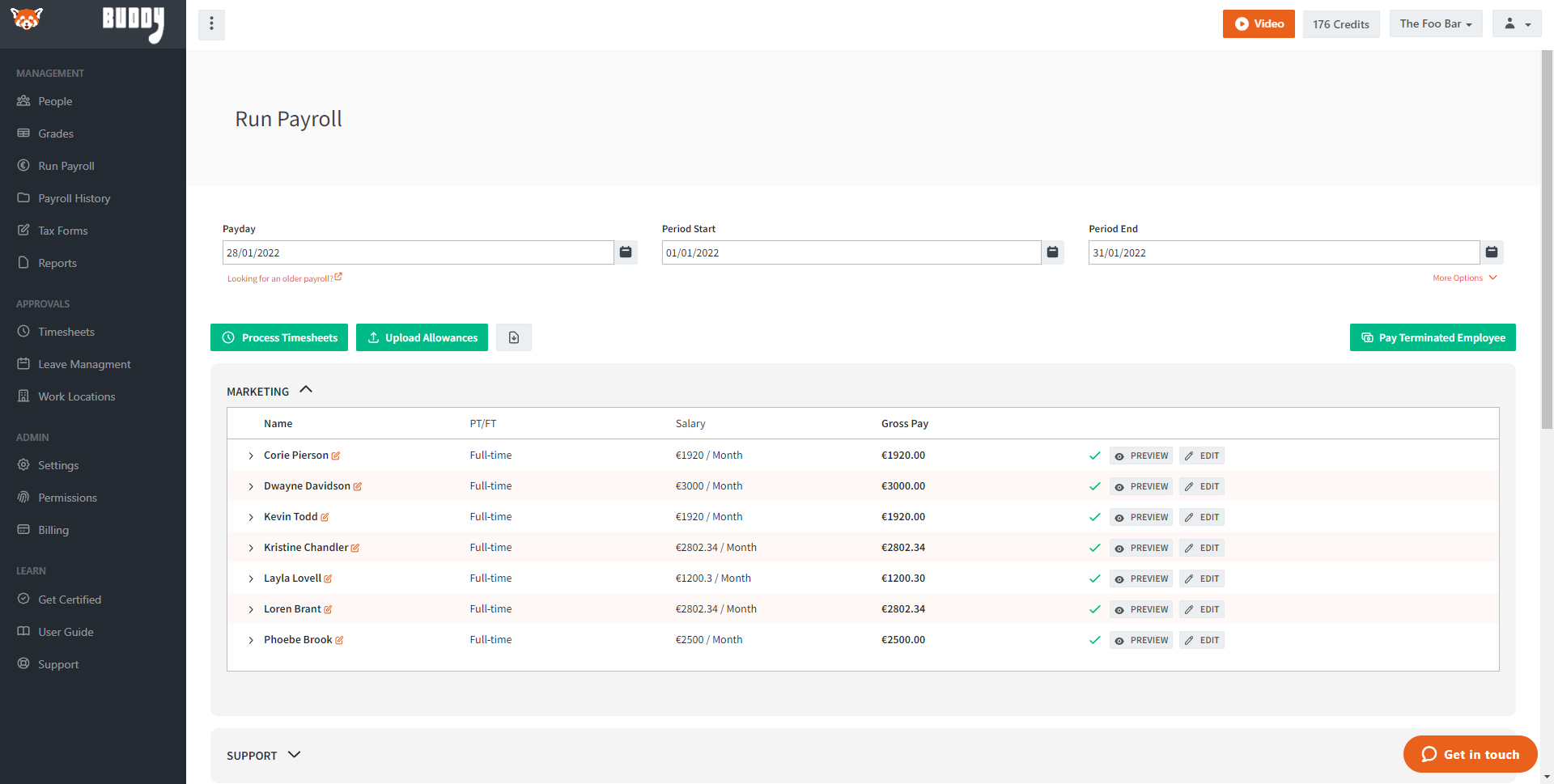This screenshot has width=1554, height=784.
Task: Open The Foo Bar company dropdown
Action: (x=1436, y=23)
